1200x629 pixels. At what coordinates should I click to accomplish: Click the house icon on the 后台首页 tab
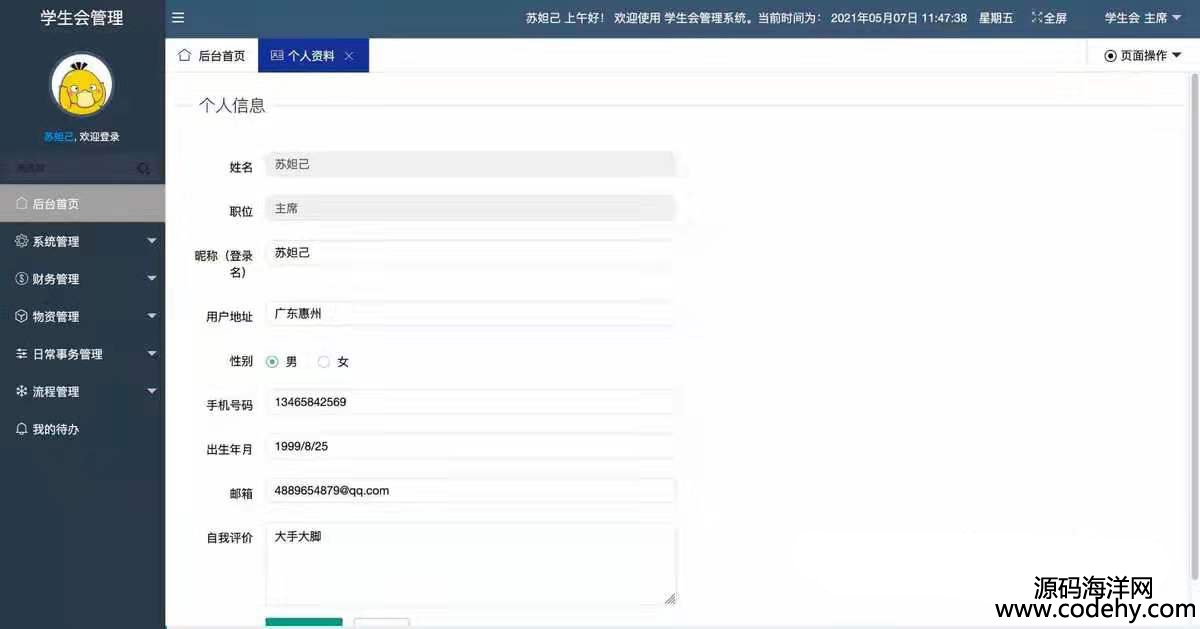tap(184, 55)
